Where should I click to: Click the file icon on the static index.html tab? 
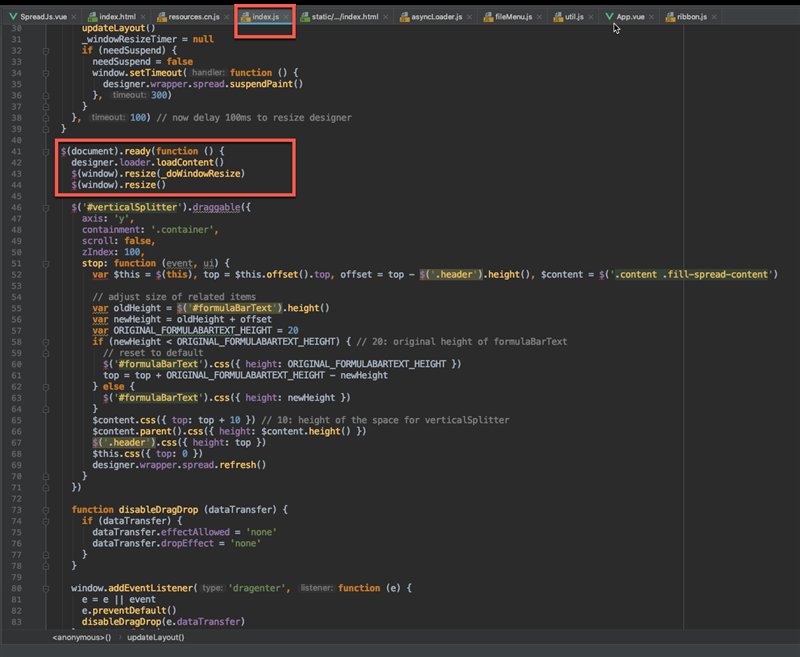coord(306,17)
